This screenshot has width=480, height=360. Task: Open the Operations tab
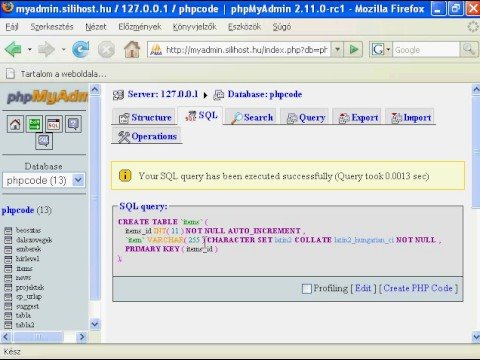pos(147,136)
